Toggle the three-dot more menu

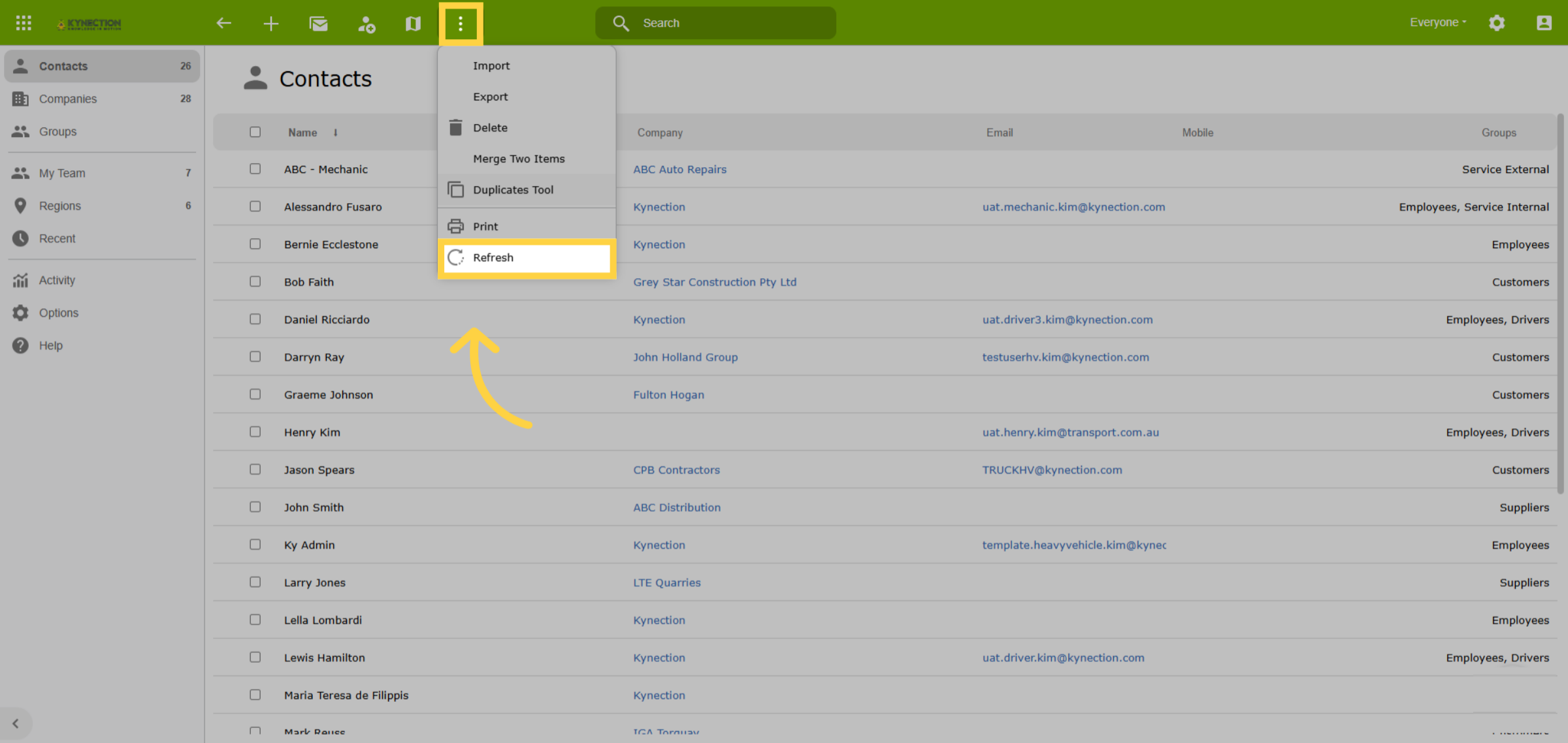pos(461,24)
